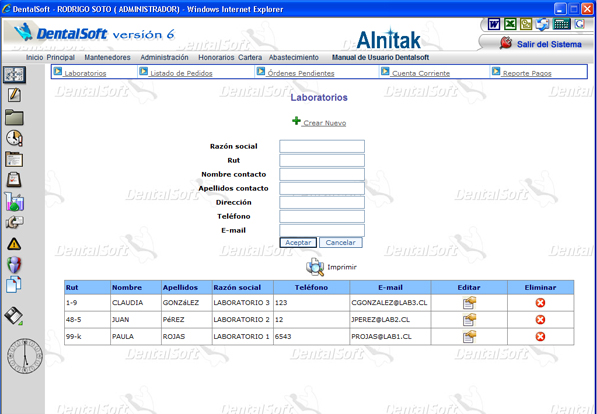Open the Word shortcut icon
Screen dimensions: 597x414
click(x=494, y=24)
